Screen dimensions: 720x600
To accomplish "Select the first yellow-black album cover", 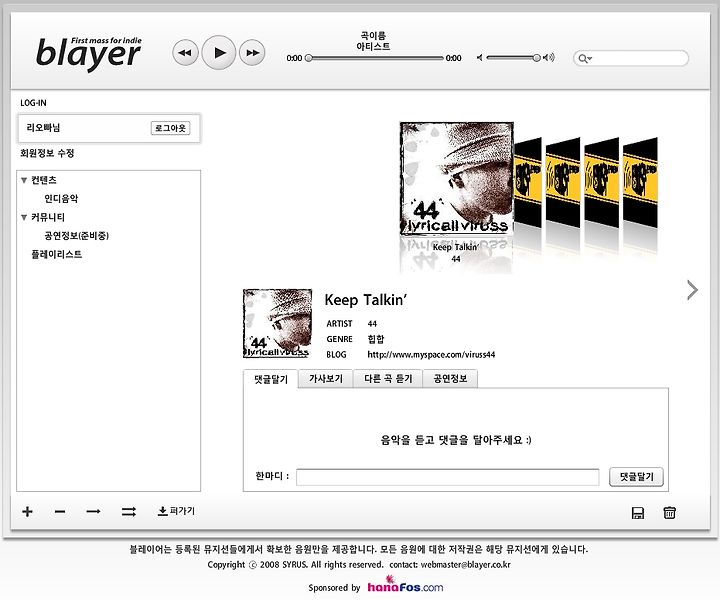I will pos(528,183).
